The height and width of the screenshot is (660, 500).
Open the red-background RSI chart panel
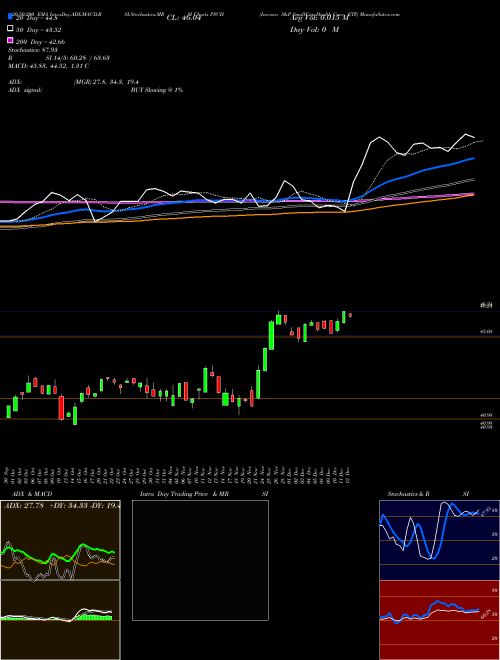click(x=439, y=620)
